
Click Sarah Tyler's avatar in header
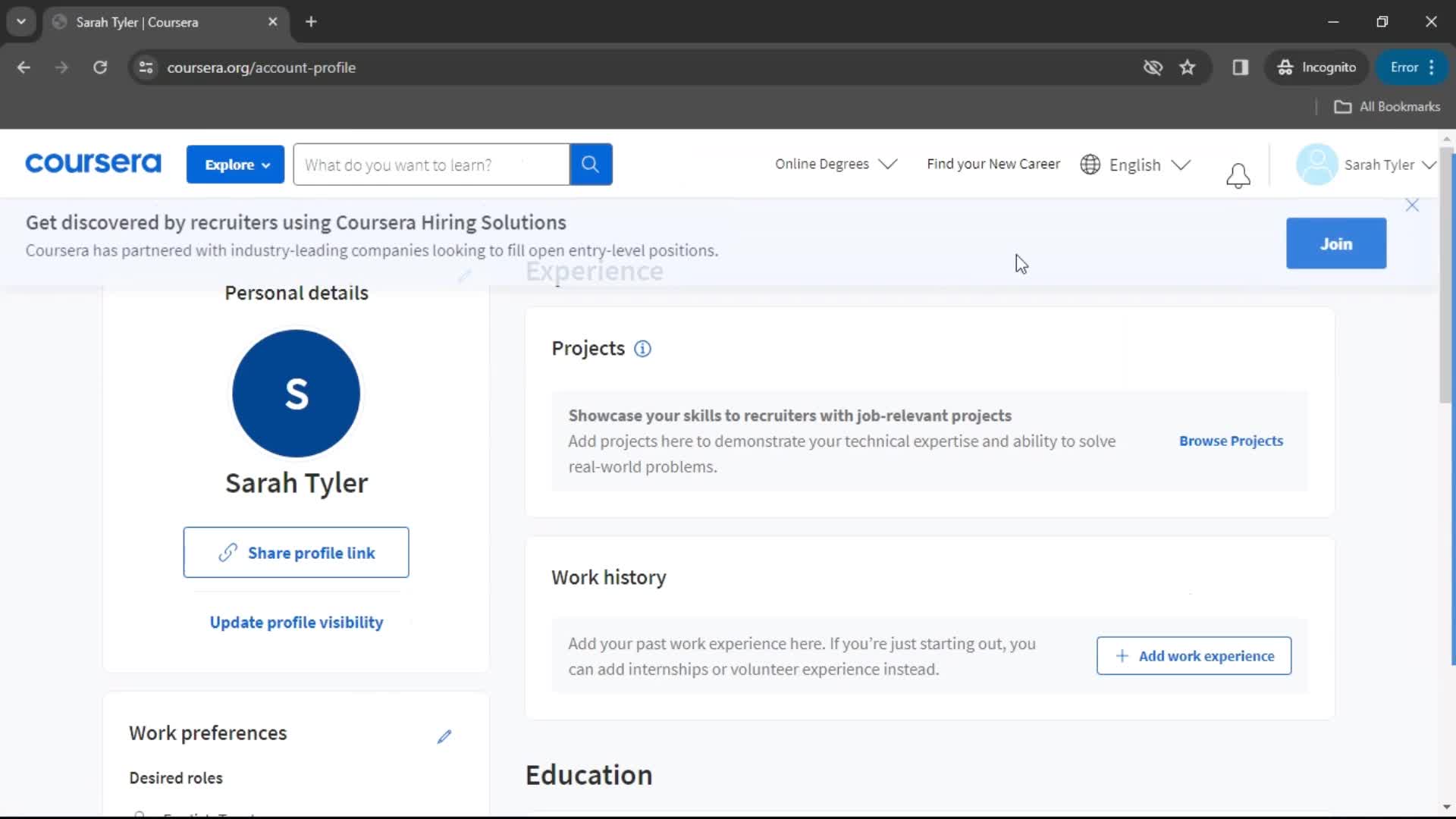point(1316,165)
